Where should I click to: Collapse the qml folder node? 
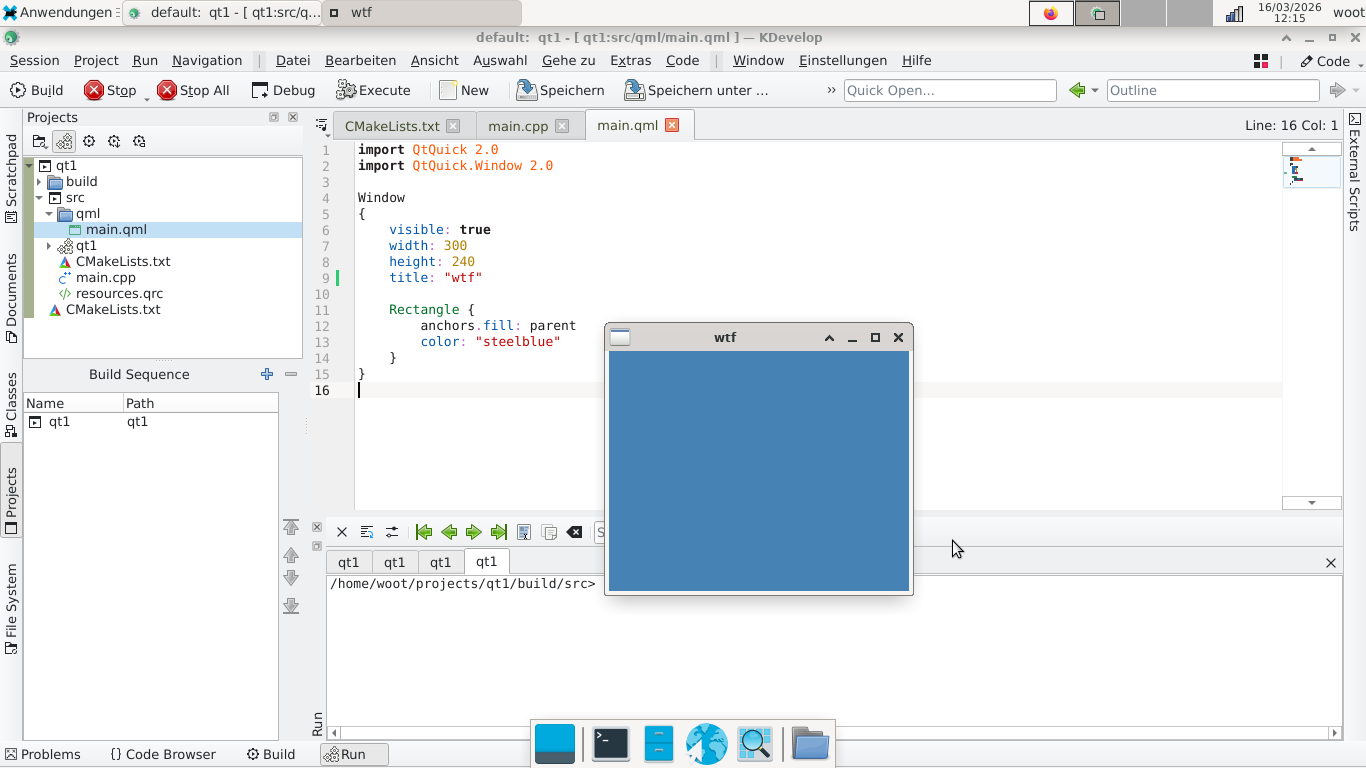49,214
